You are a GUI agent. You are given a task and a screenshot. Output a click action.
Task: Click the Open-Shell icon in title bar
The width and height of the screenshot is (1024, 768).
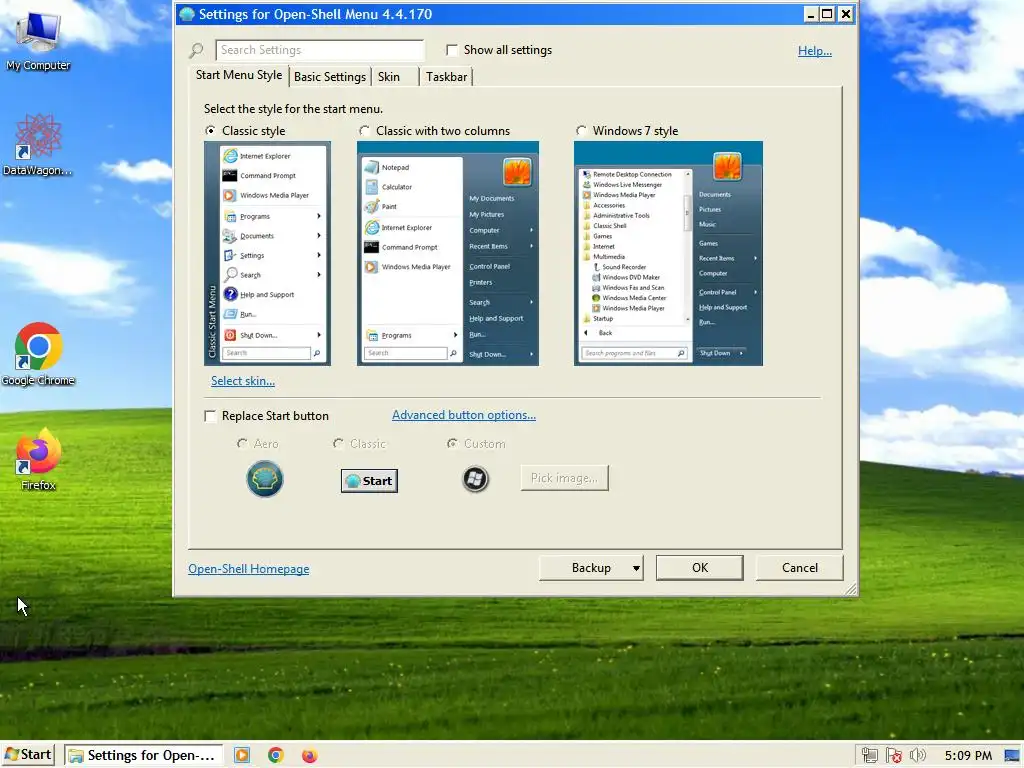[x=187, y=14]
